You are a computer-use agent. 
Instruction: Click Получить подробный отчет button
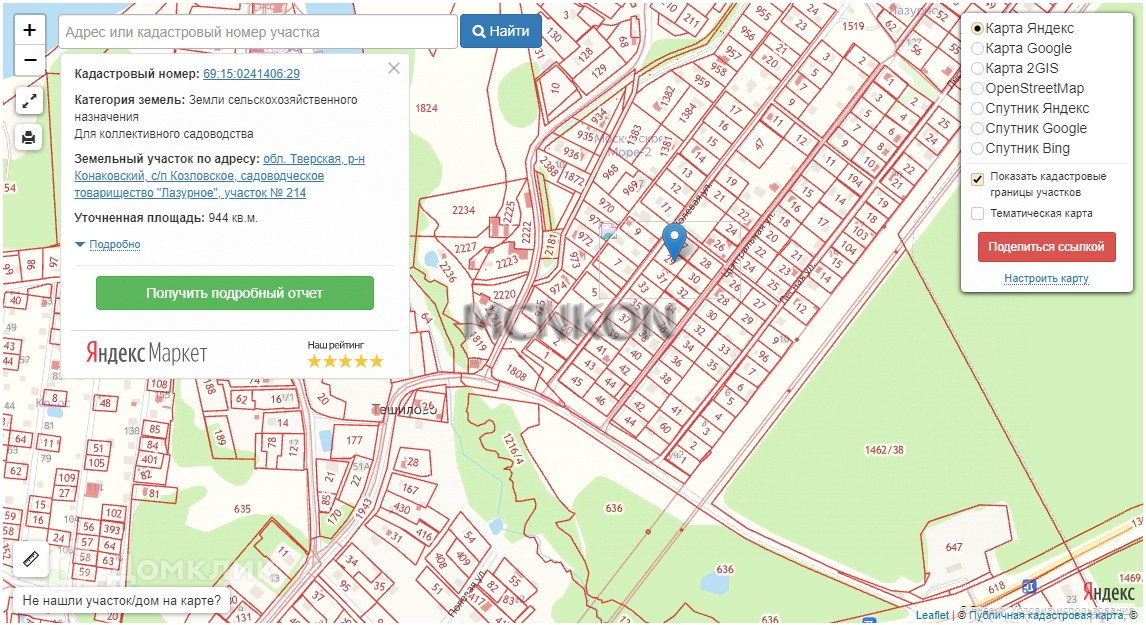(235, 293)
